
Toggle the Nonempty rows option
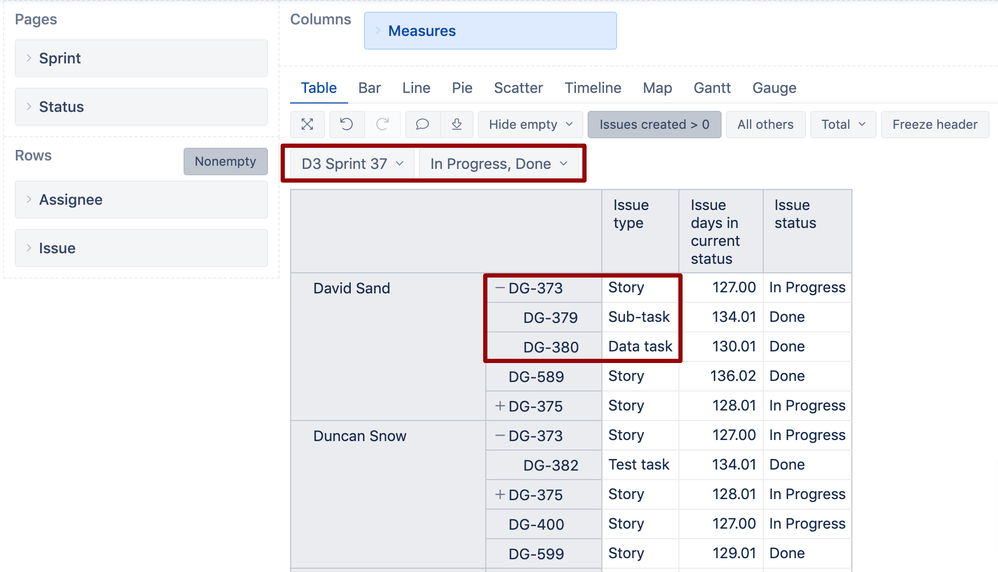[225, 162]
